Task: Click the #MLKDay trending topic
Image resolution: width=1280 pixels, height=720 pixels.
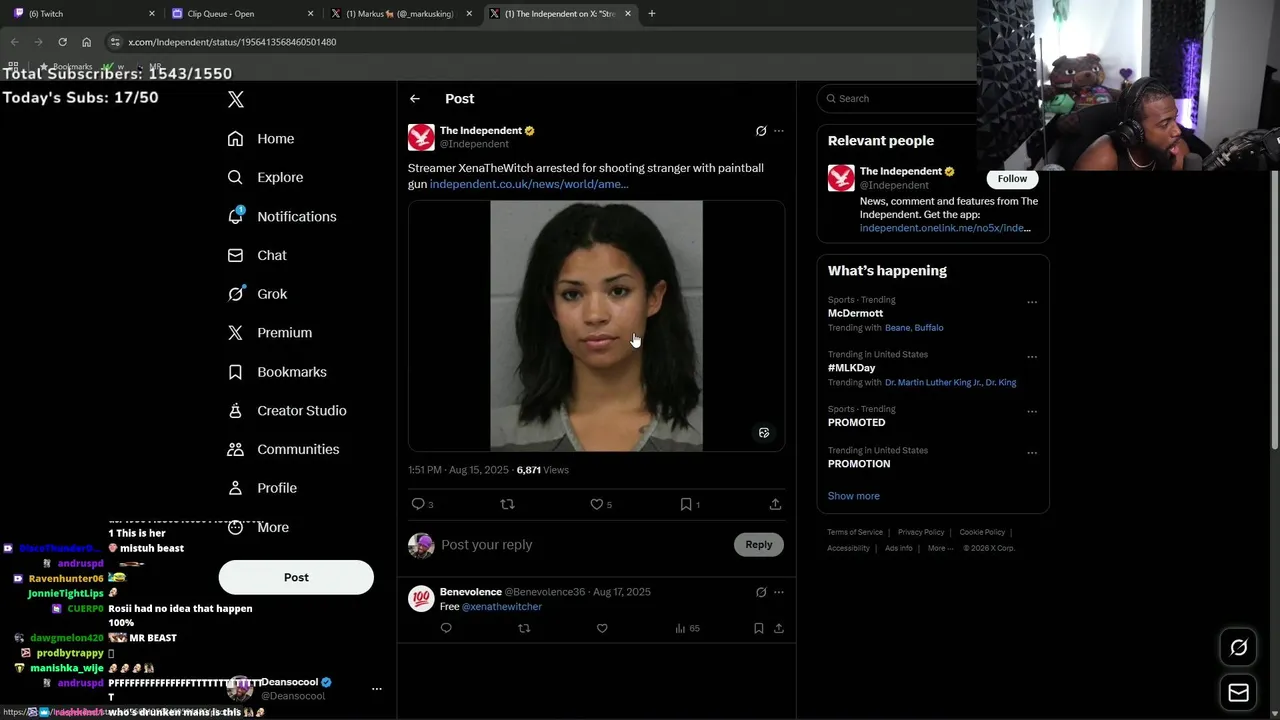Action: click(x=851, y=368)
